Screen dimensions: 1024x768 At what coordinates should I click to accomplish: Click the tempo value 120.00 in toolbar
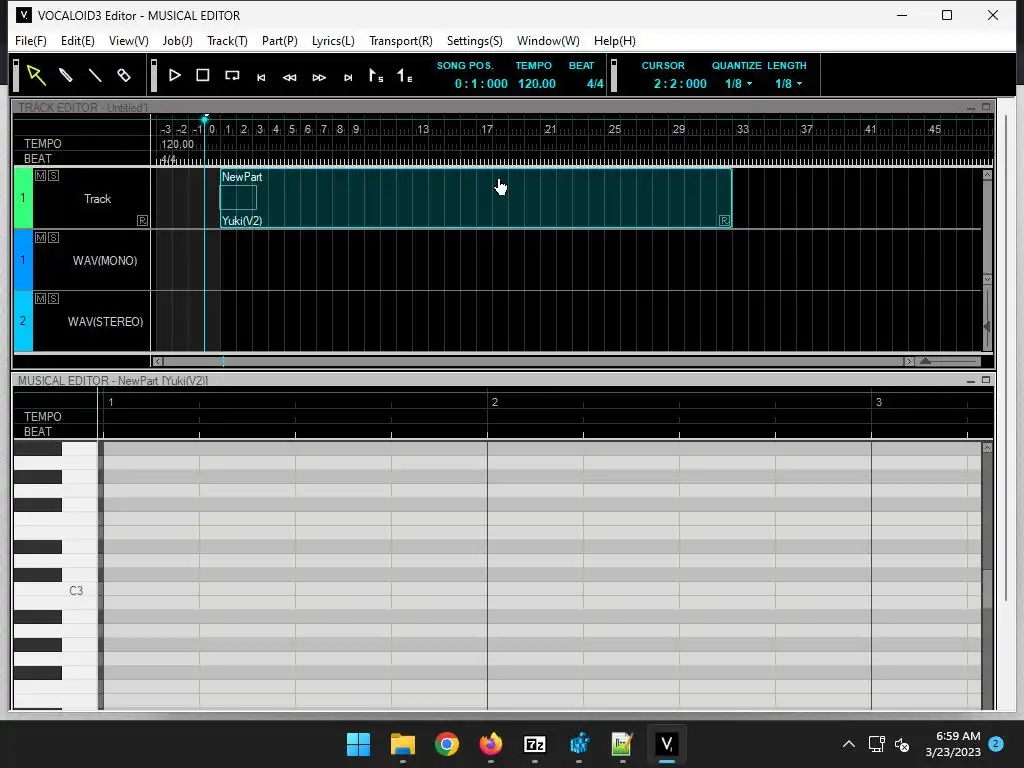pos(537,84)
